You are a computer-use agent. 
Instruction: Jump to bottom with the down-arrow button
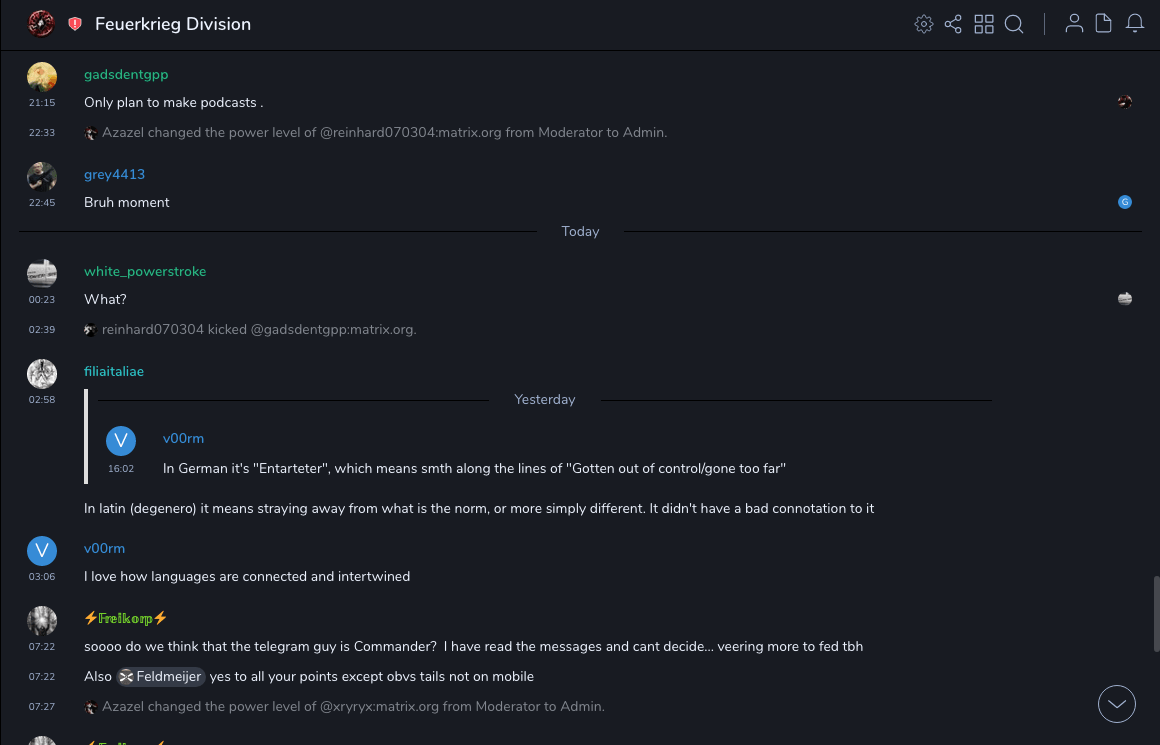coord(1116,704)
